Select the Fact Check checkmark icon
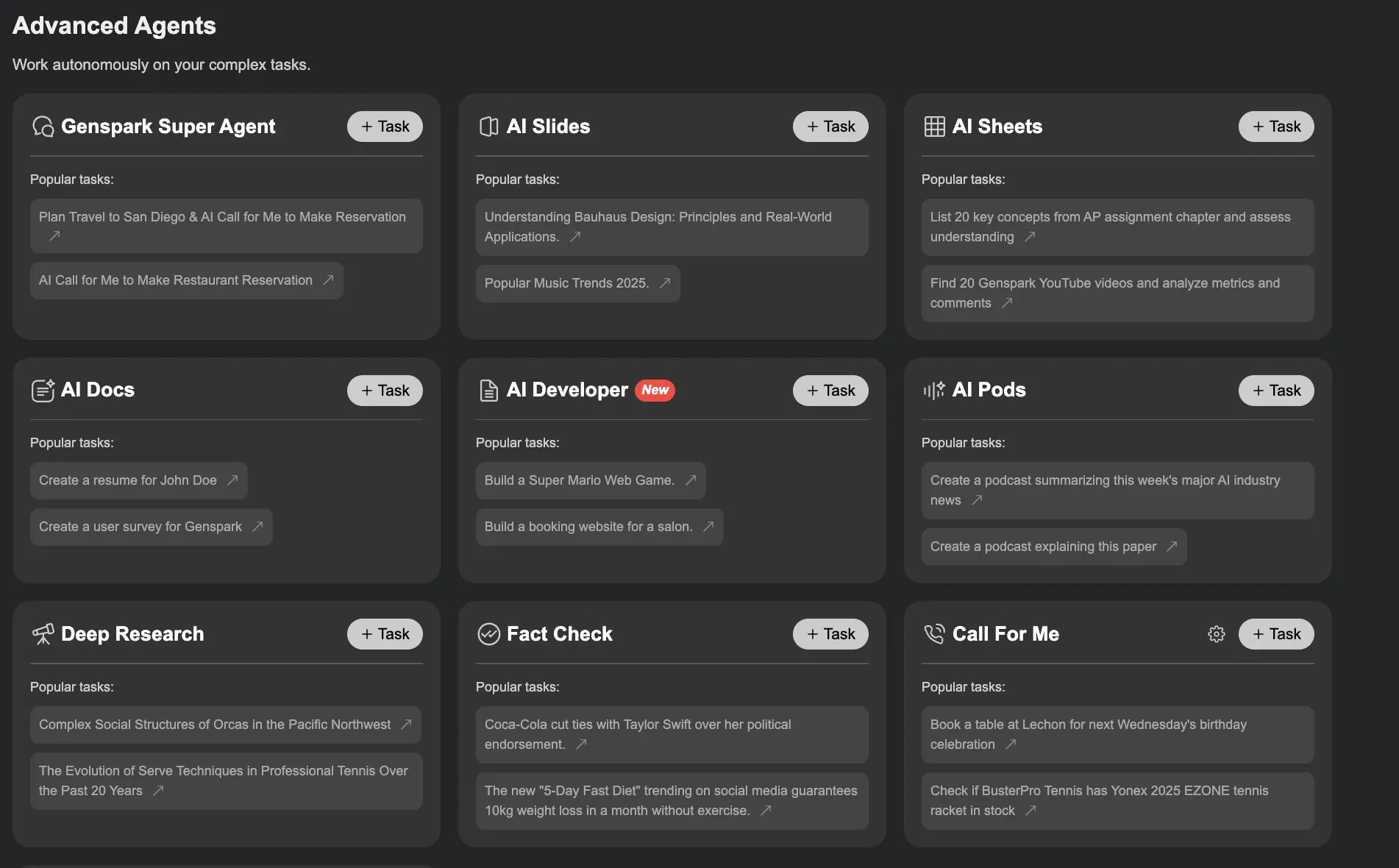The height and width of the screenshot is (868, 1399). tap(488, 633)
